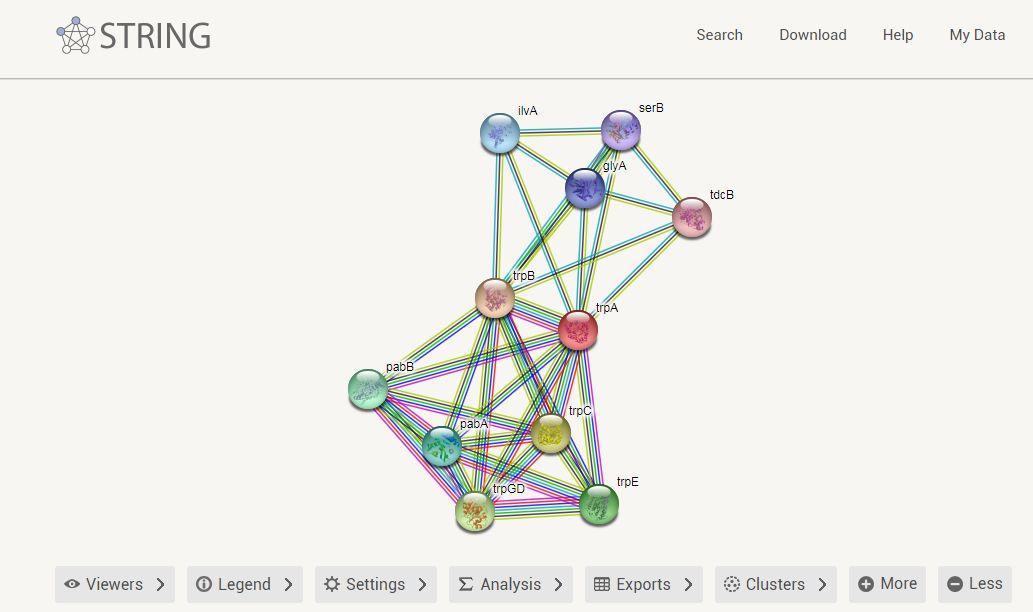Open the Search page

pyautogui.click(x=719, y=35)
